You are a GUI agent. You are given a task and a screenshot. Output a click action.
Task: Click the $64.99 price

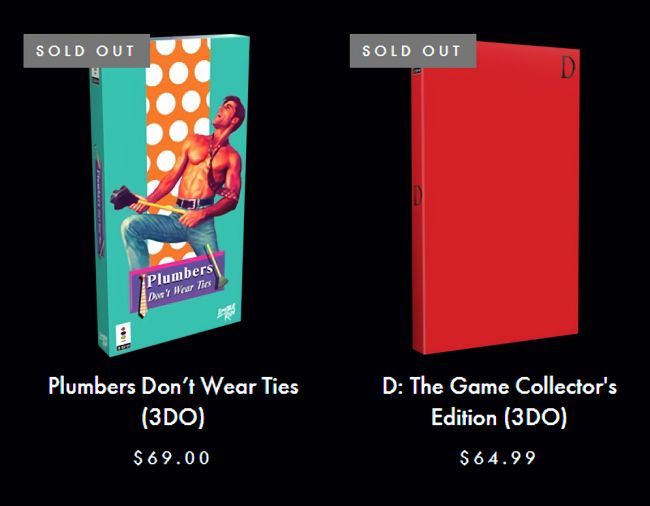498,458
